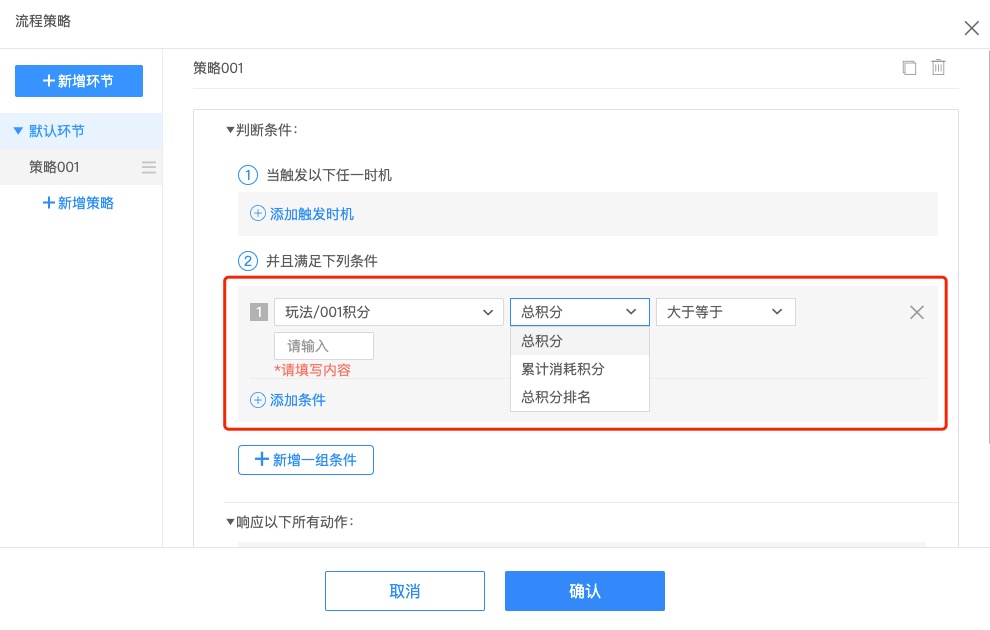Click the trash icon to delete 策略001

[938, 67]
